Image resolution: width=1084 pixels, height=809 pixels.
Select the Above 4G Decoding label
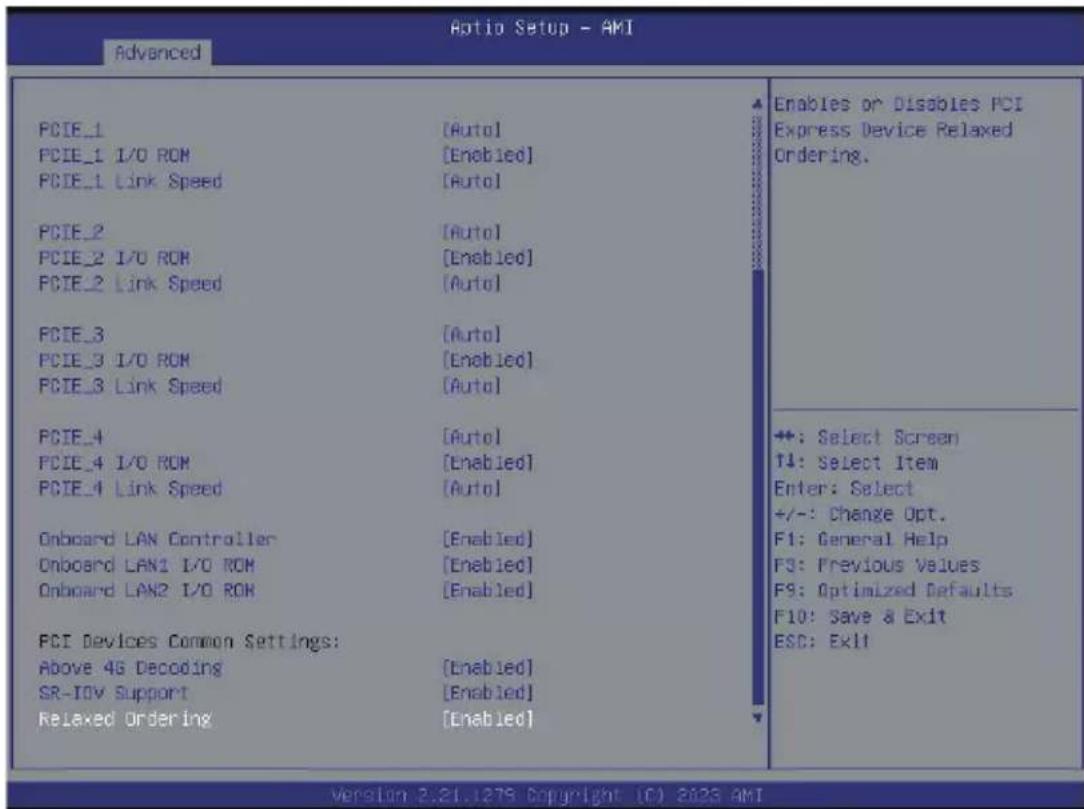(x=131, y=668)
